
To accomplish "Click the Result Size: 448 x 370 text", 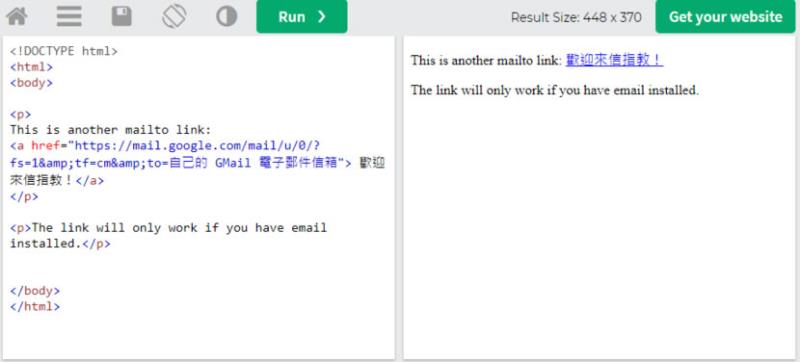I will [x=576, y=17].
